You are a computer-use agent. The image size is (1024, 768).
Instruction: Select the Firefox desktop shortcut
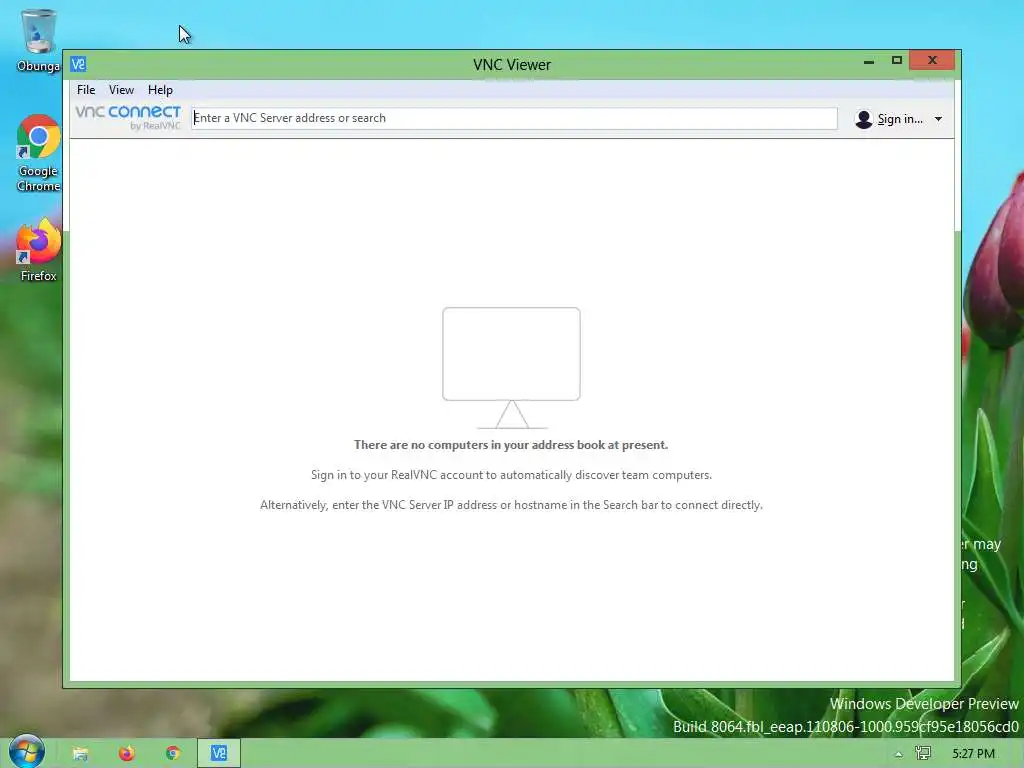[x=38, y=250]
